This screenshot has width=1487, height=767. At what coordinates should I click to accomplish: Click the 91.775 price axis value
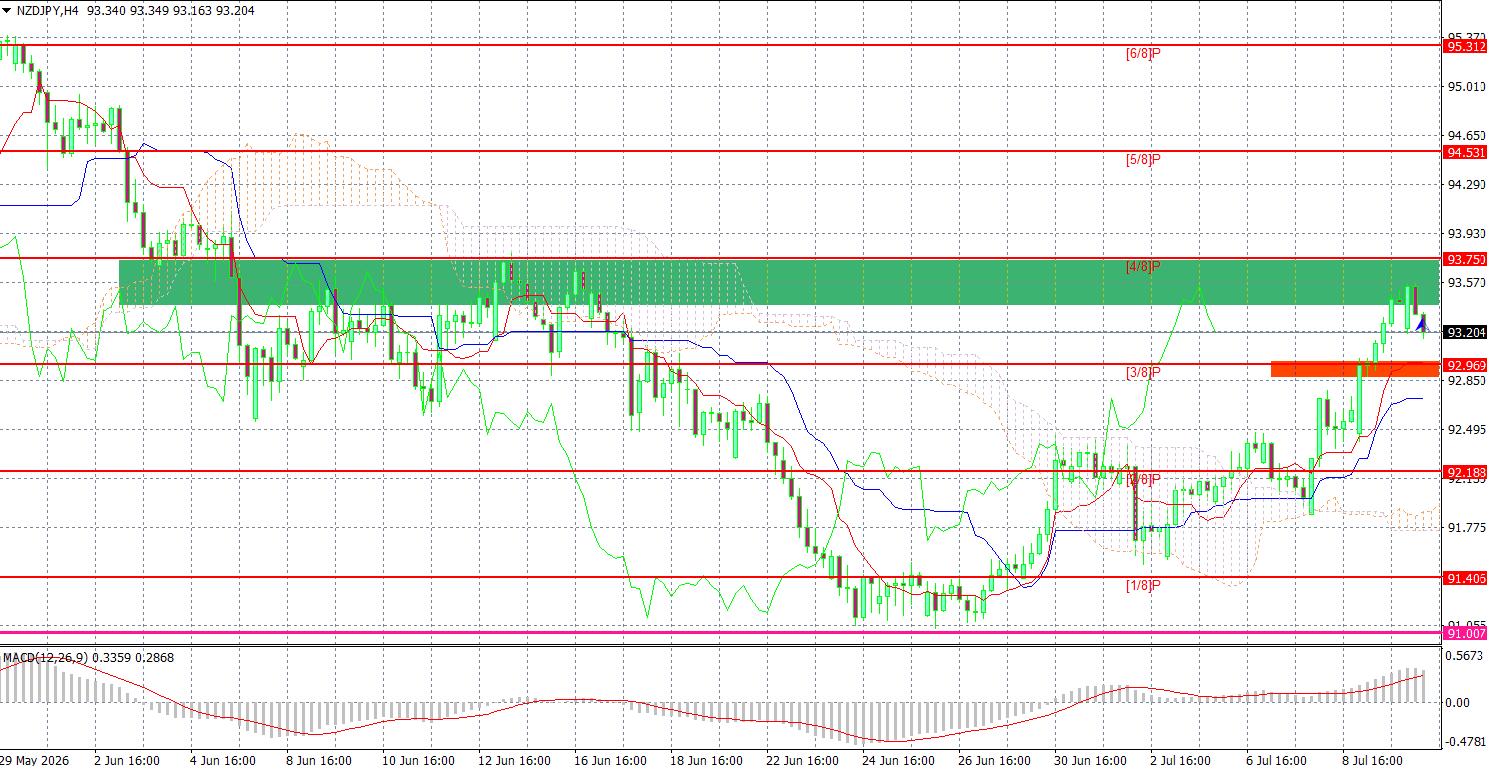pos(1465,528)
